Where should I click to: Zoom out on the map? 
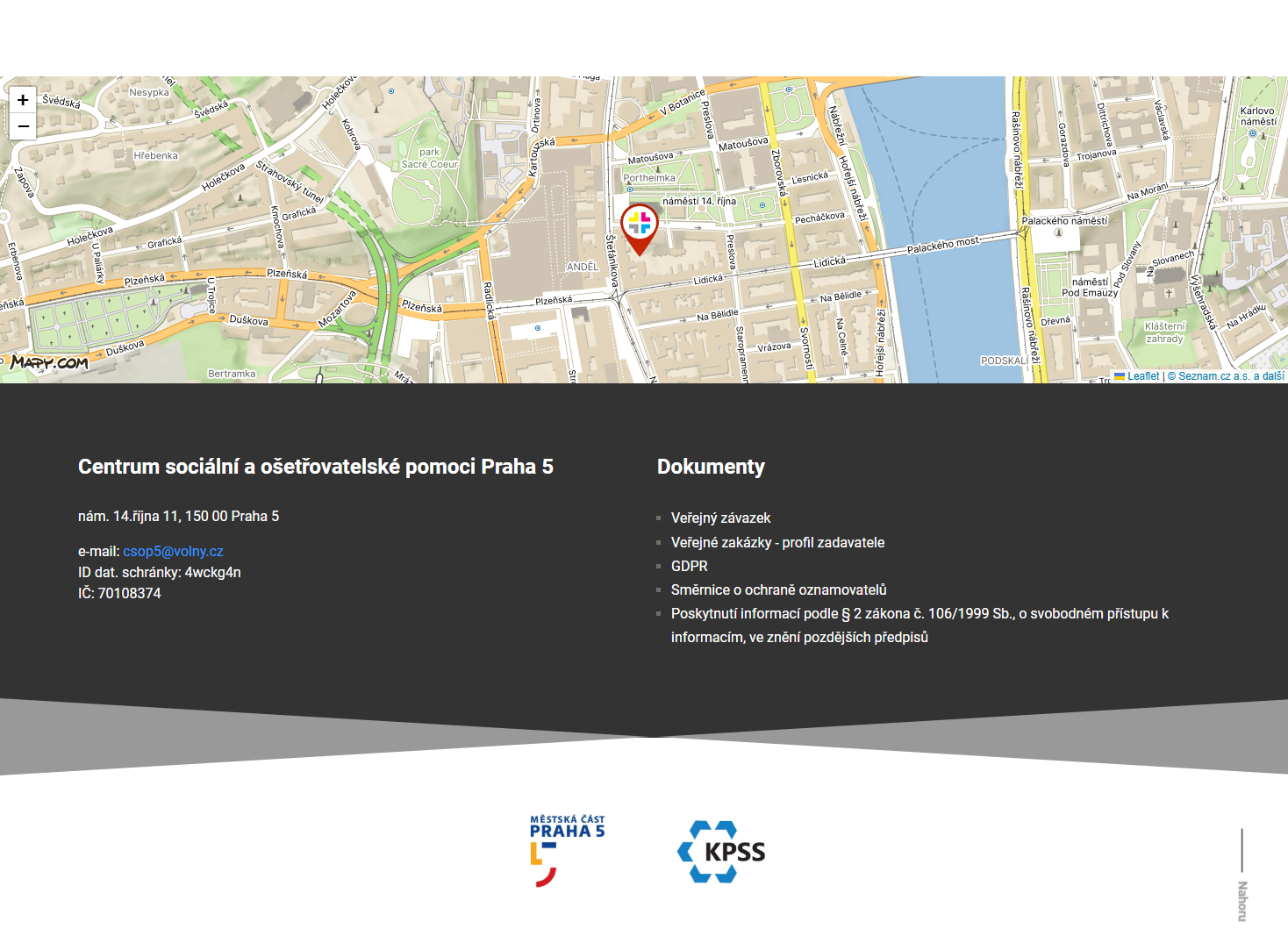click(x=23, y=126)
